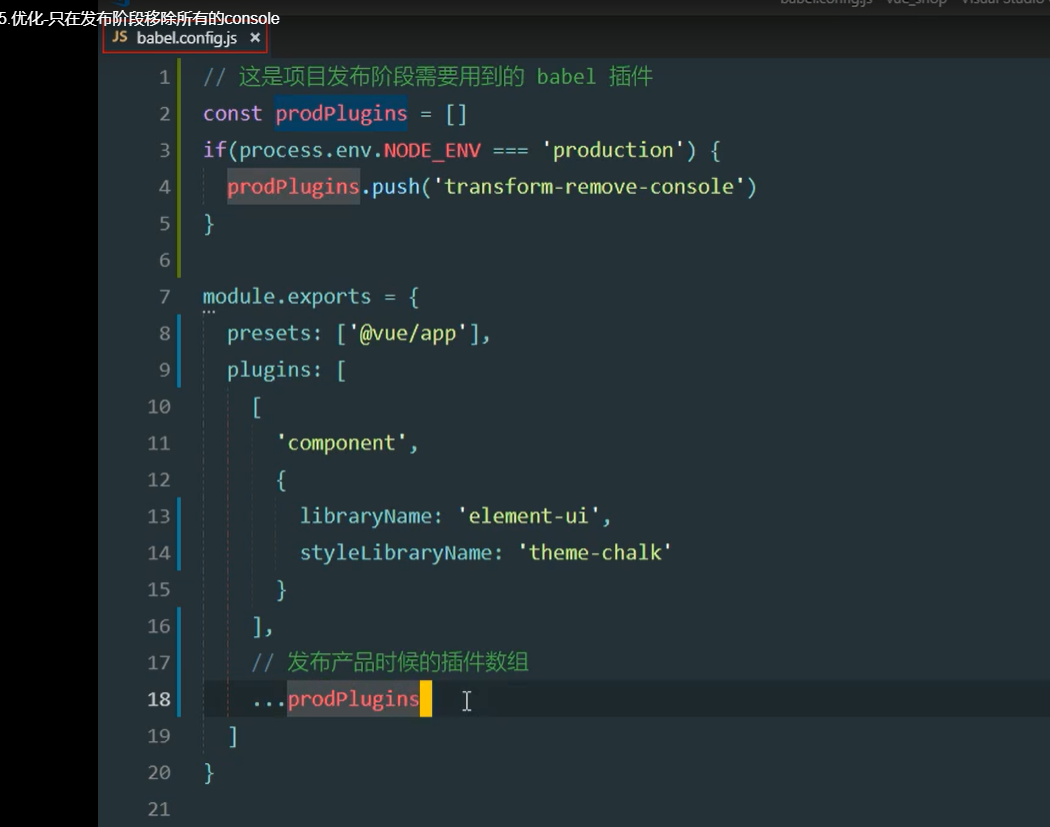Click 'process.env' on line 3
The height and width of the screenshot is (827, 1050).
[x=305, y=151]
